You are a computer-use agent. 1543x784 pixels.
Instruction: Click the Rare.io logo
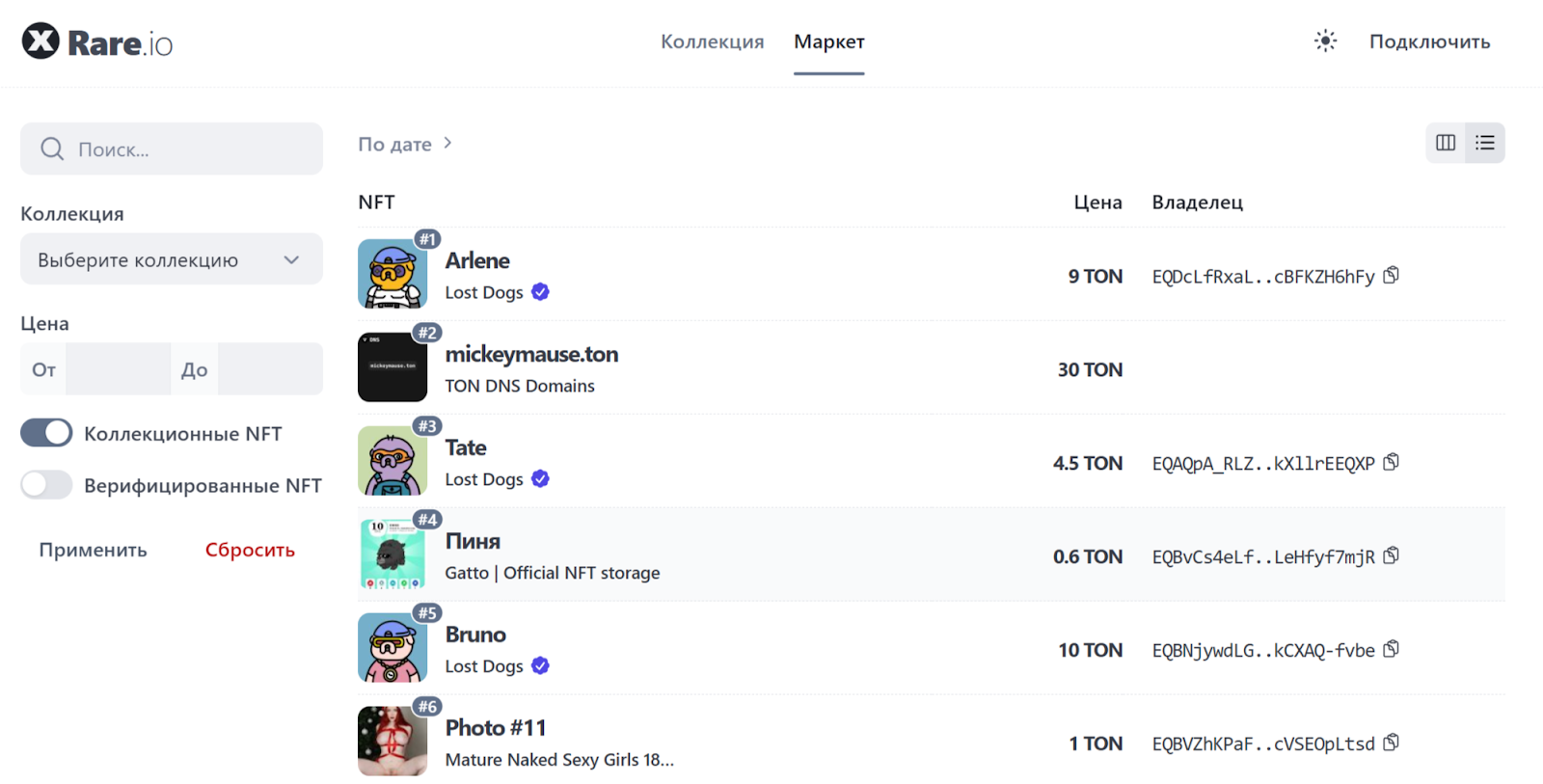[96, 42]
